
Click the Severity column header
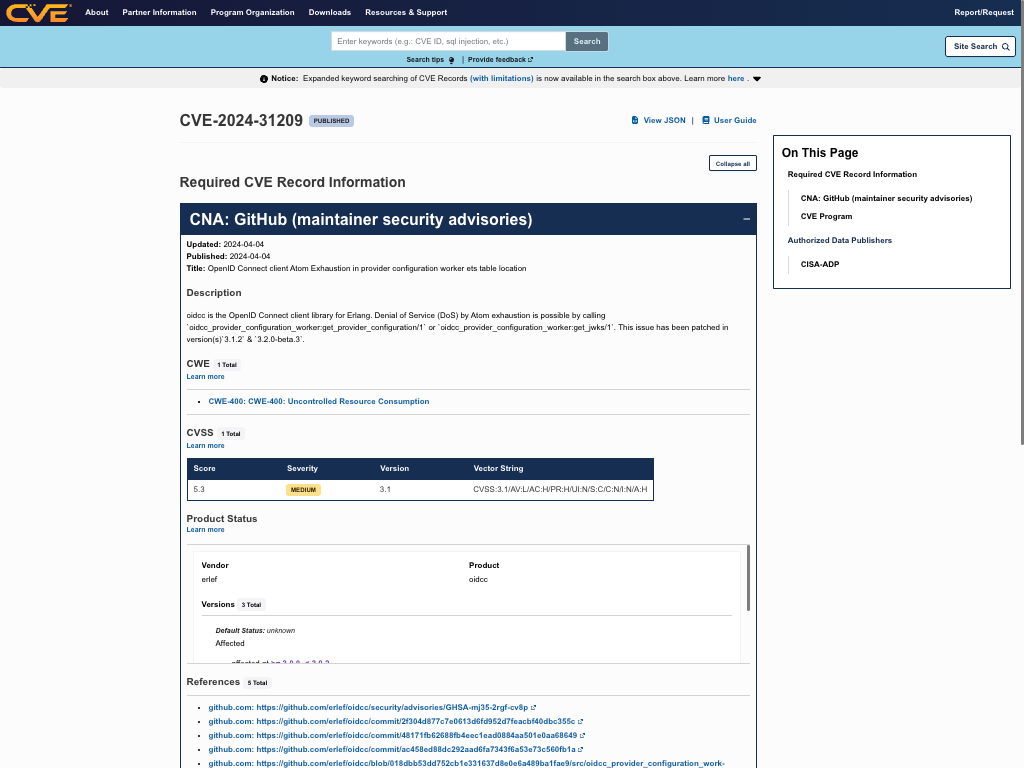[x=302, y=468]
